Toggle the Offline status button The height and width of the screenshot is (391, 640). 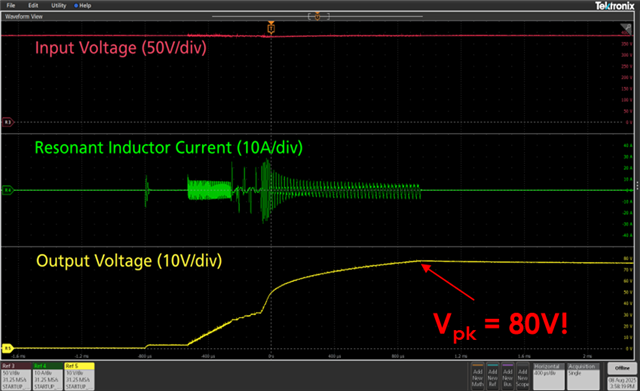(622, 368)
